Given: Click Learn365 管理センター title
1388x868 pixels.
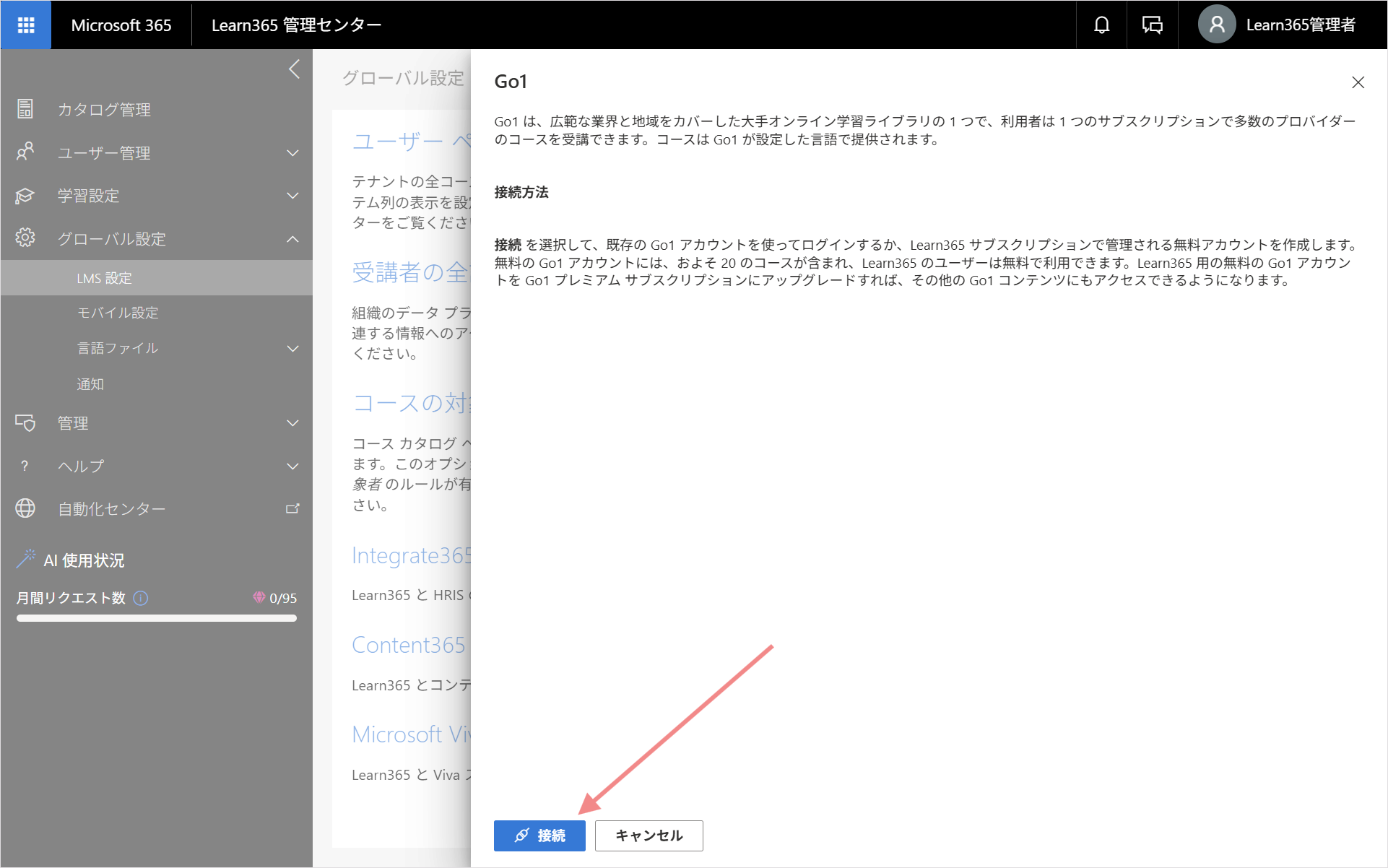Looking at the screenshot, I should (x=296, y=25).
